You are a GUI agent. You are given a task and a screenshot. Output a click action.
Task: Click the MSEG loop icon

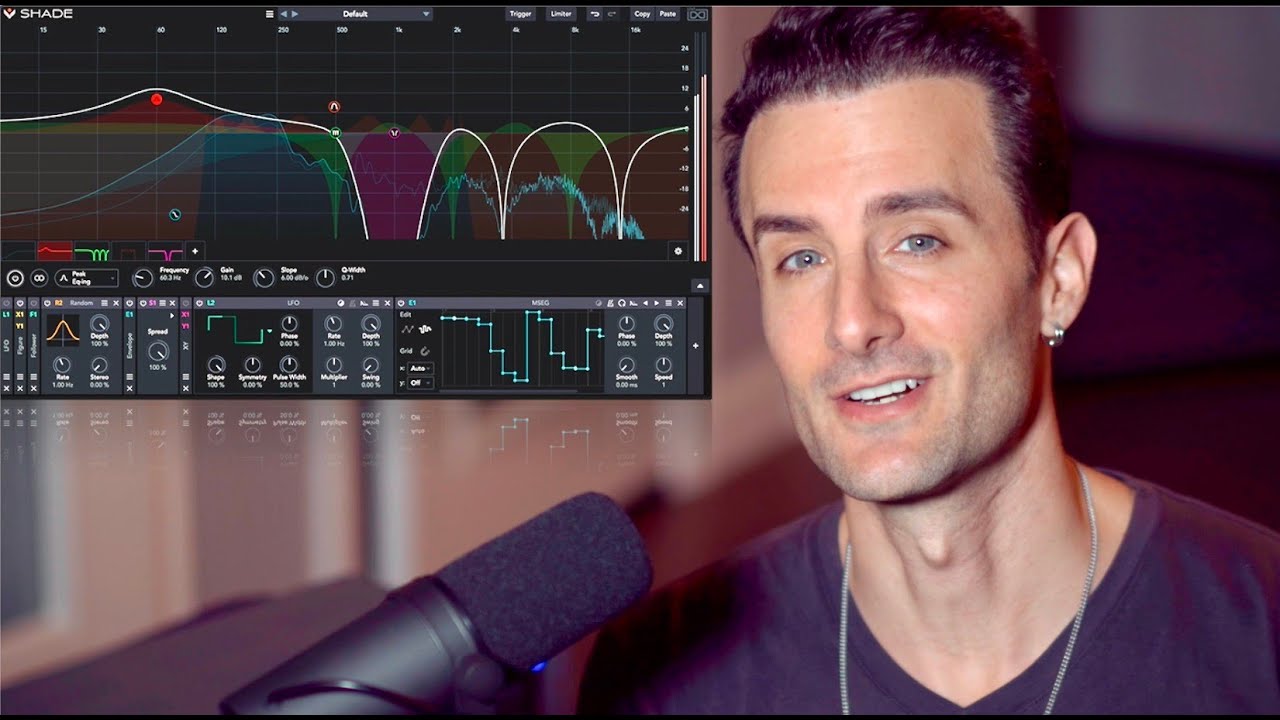[622, 303]
